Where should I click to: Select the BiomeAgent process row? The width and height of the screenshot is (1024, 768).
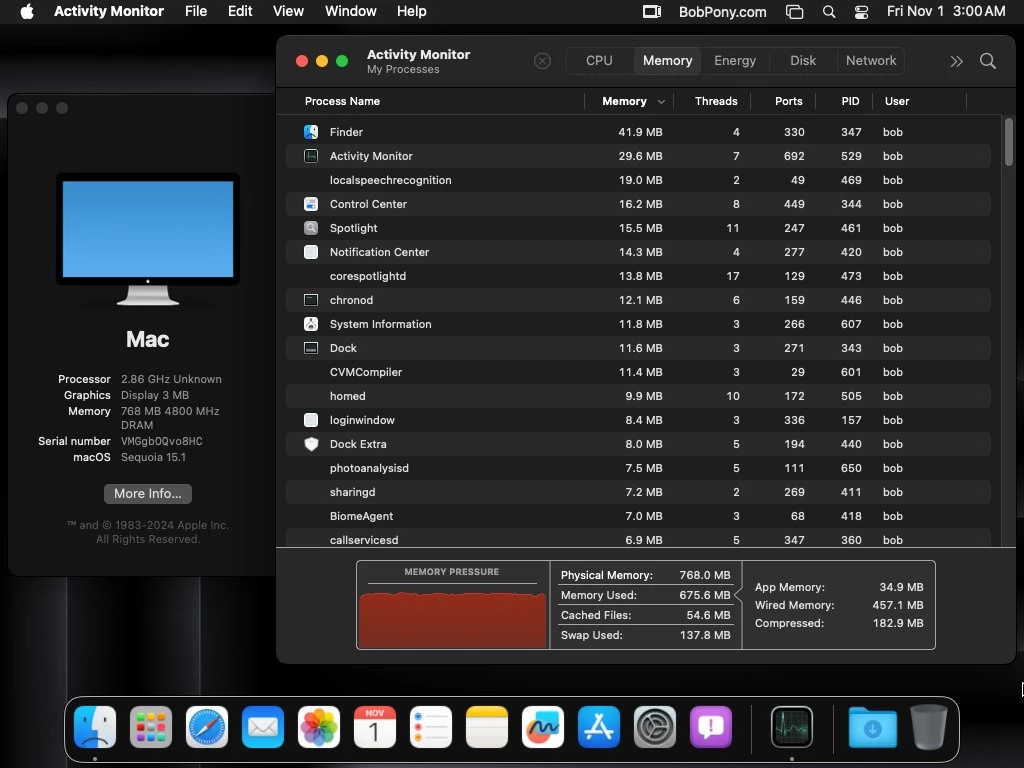coord(638,516)
